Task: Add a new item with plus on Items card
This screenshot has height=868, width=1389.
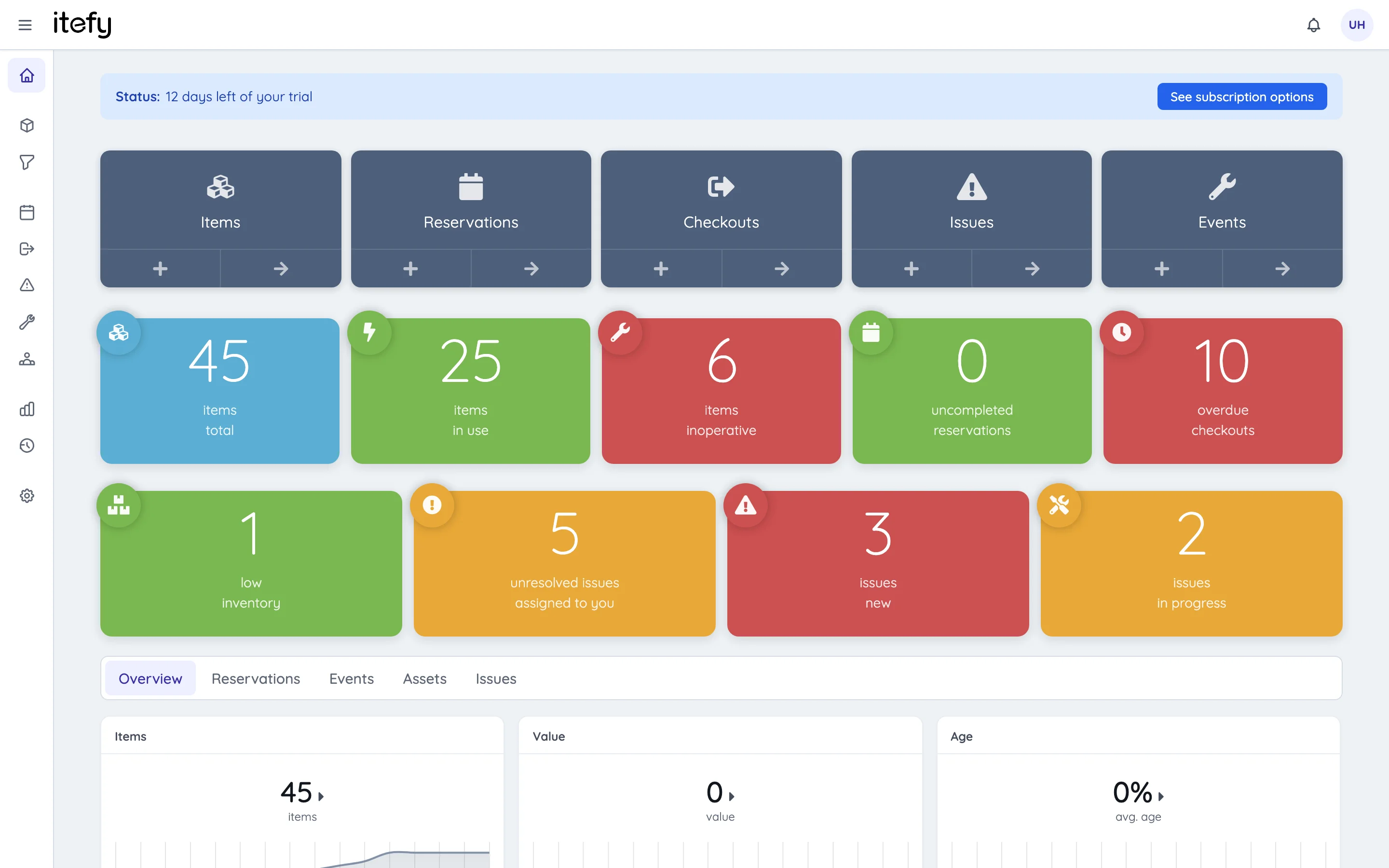Action: (160, 268)
